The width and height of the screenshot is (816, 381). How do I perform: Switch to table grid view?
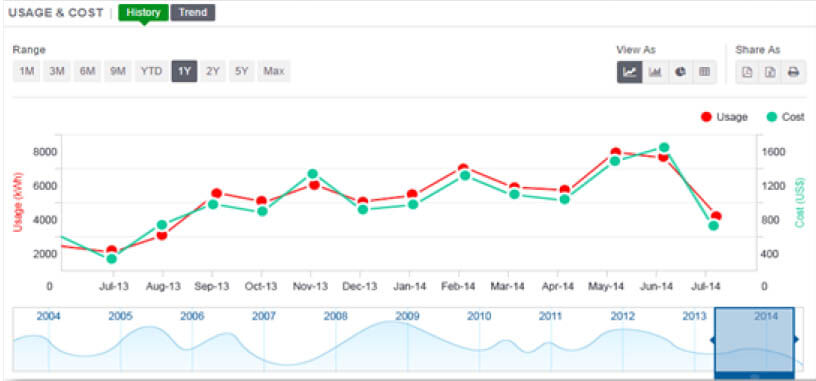click(x=705, y=72)
